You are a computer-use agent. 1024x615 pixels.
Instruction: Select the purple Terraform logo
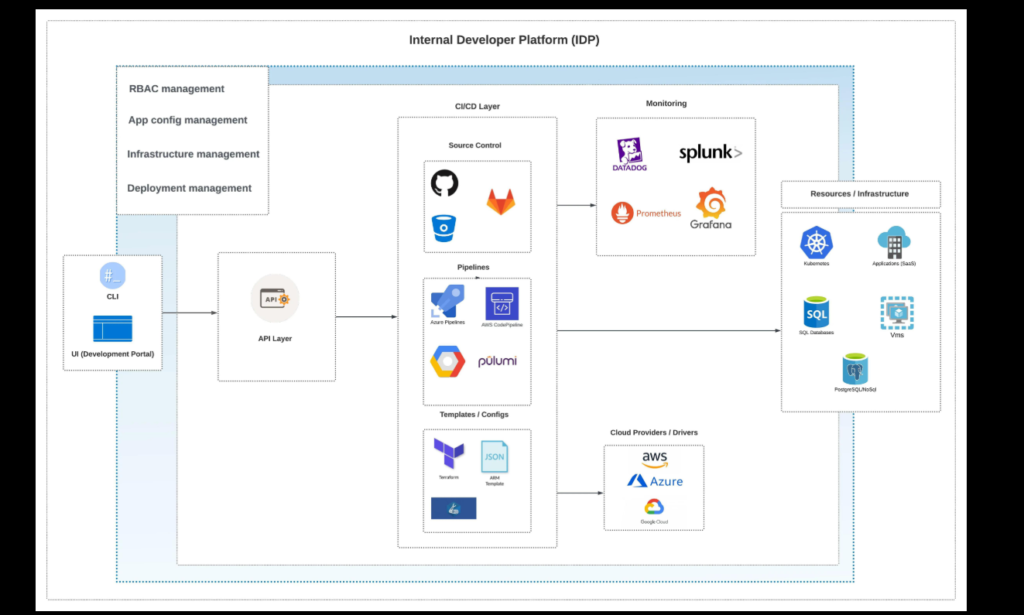[449, 454]
